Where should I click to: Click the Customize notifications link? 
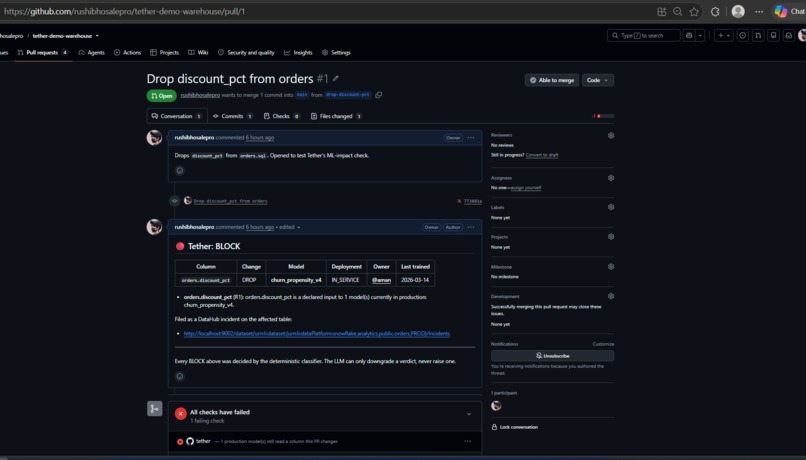[603, 344]
